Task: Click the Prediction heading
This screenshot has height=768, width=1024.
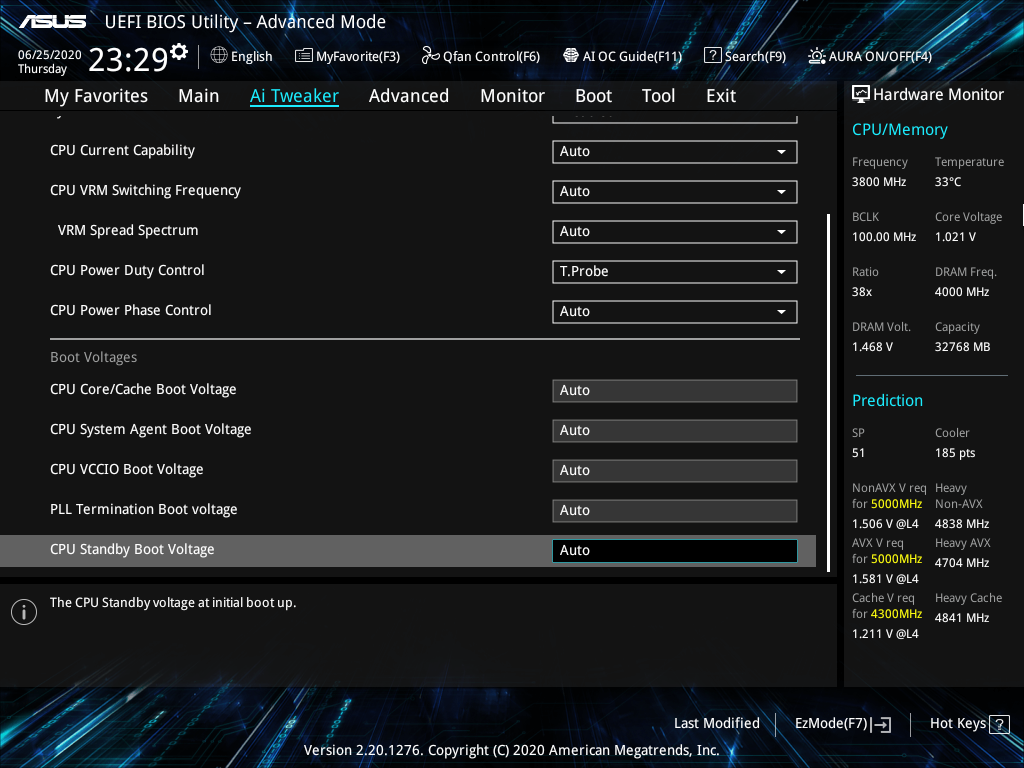Action: tap(887, 400)
